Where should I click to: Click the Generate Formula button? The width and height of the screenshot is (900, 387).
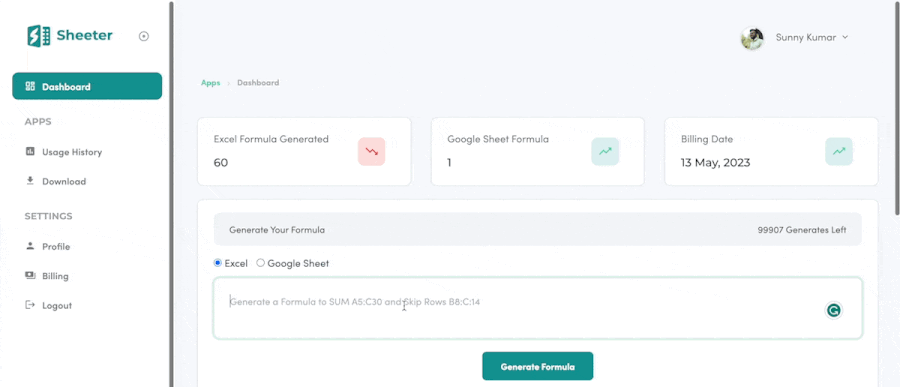(x=537, y=366)
